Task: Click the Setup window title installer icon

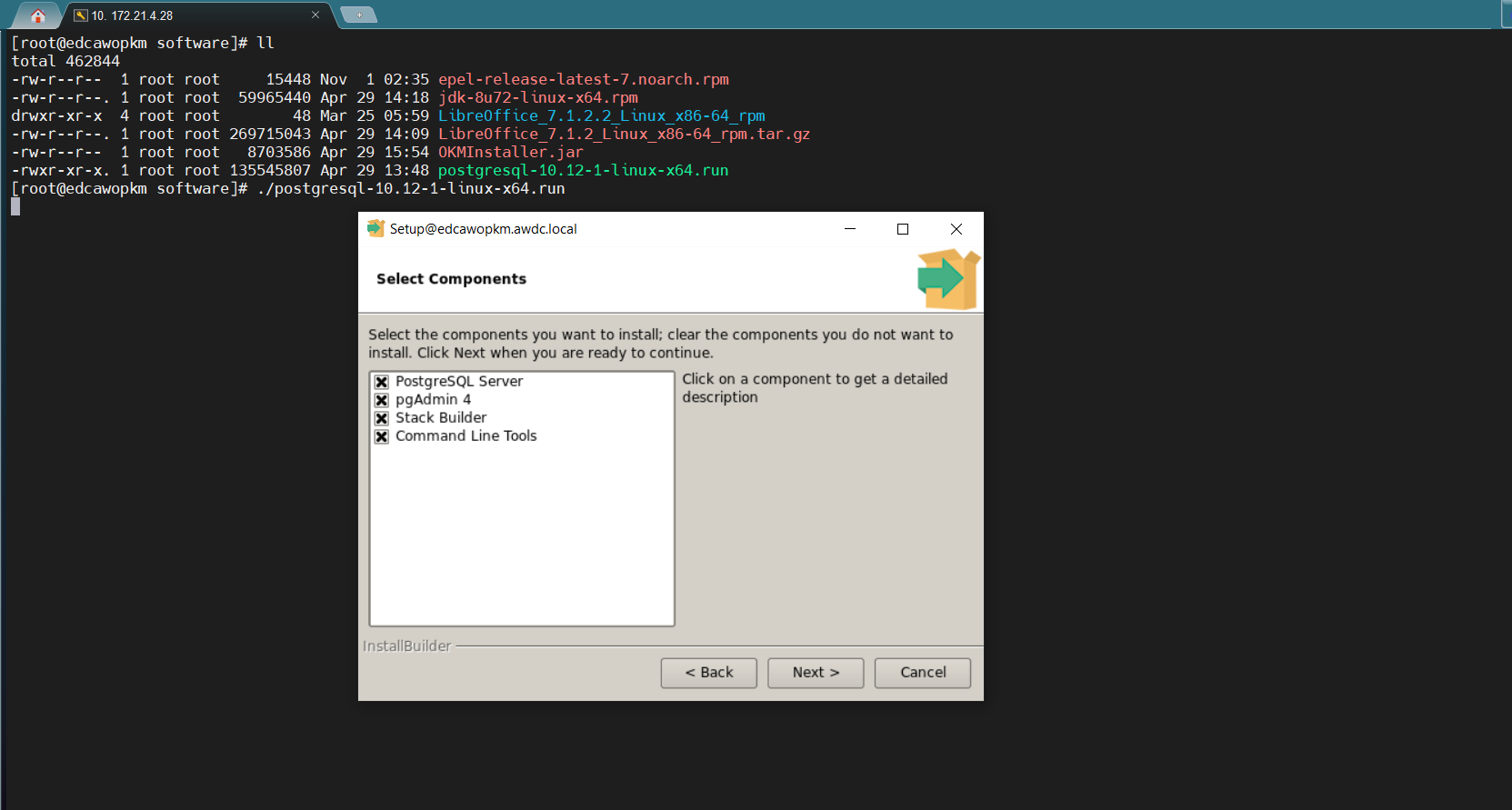Action: [x=375, y=228]
